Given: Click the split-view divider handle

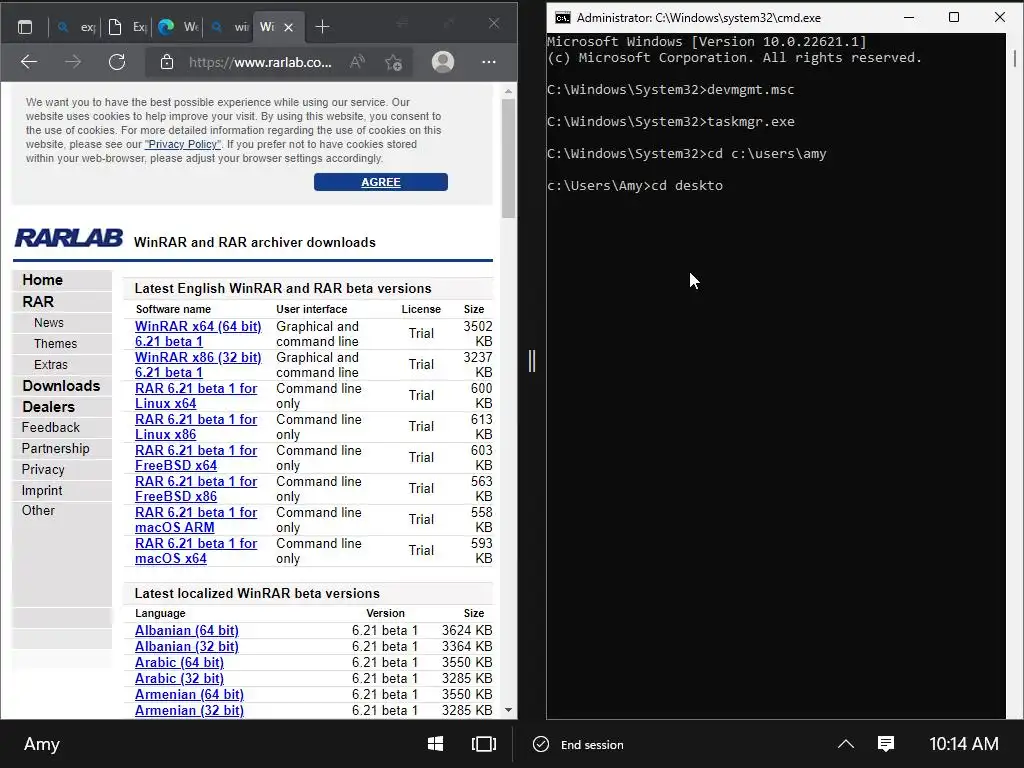Looking at the screenshot, I should (532, 360).
